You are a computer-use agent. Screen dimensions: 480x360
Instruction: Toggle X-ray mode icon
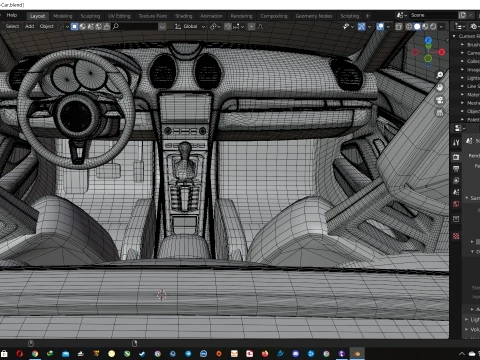398,26
